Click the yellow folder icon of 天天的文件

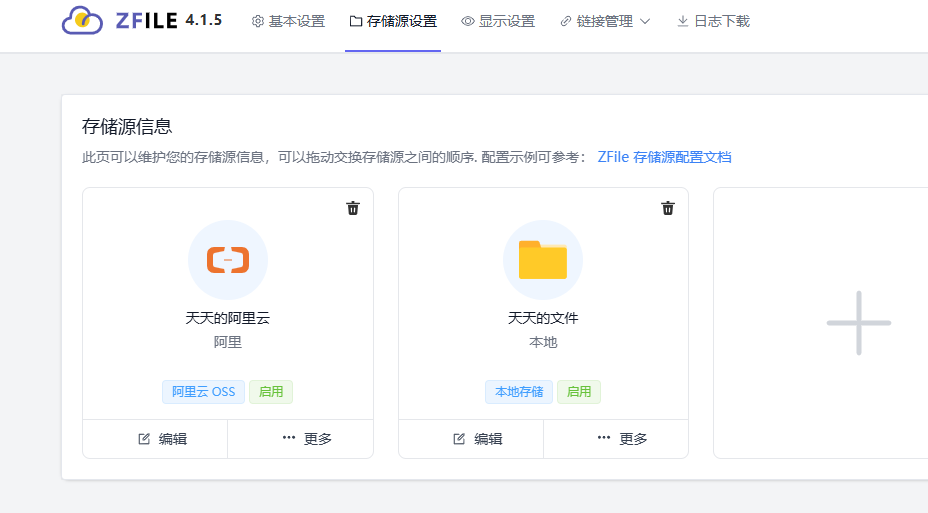(543, 260)
